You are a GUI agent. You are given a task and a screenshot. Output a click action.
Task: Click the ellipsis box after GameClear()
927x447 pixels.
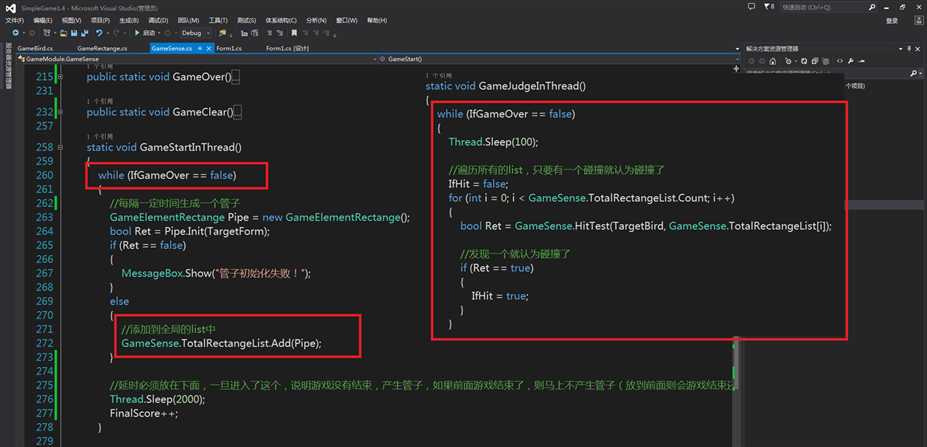tap(238, 112)
